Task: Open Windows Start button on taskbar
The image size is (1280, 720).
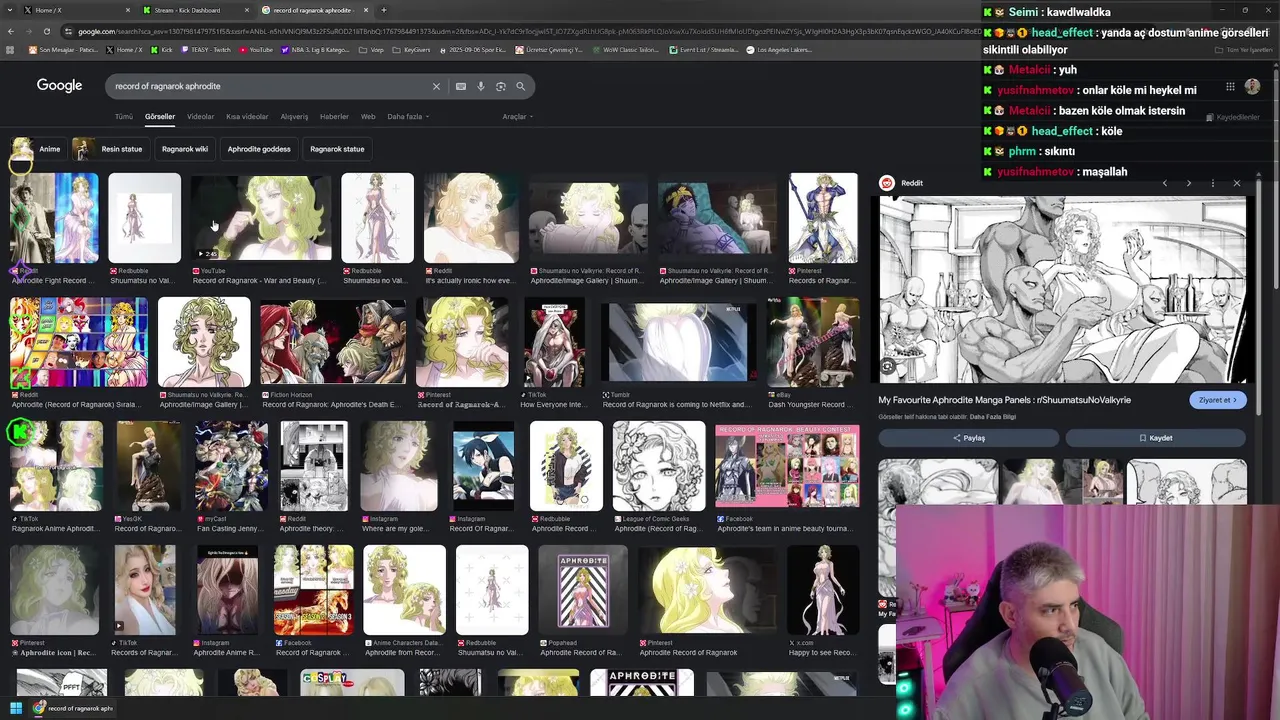Action: (x=16, y=709)
